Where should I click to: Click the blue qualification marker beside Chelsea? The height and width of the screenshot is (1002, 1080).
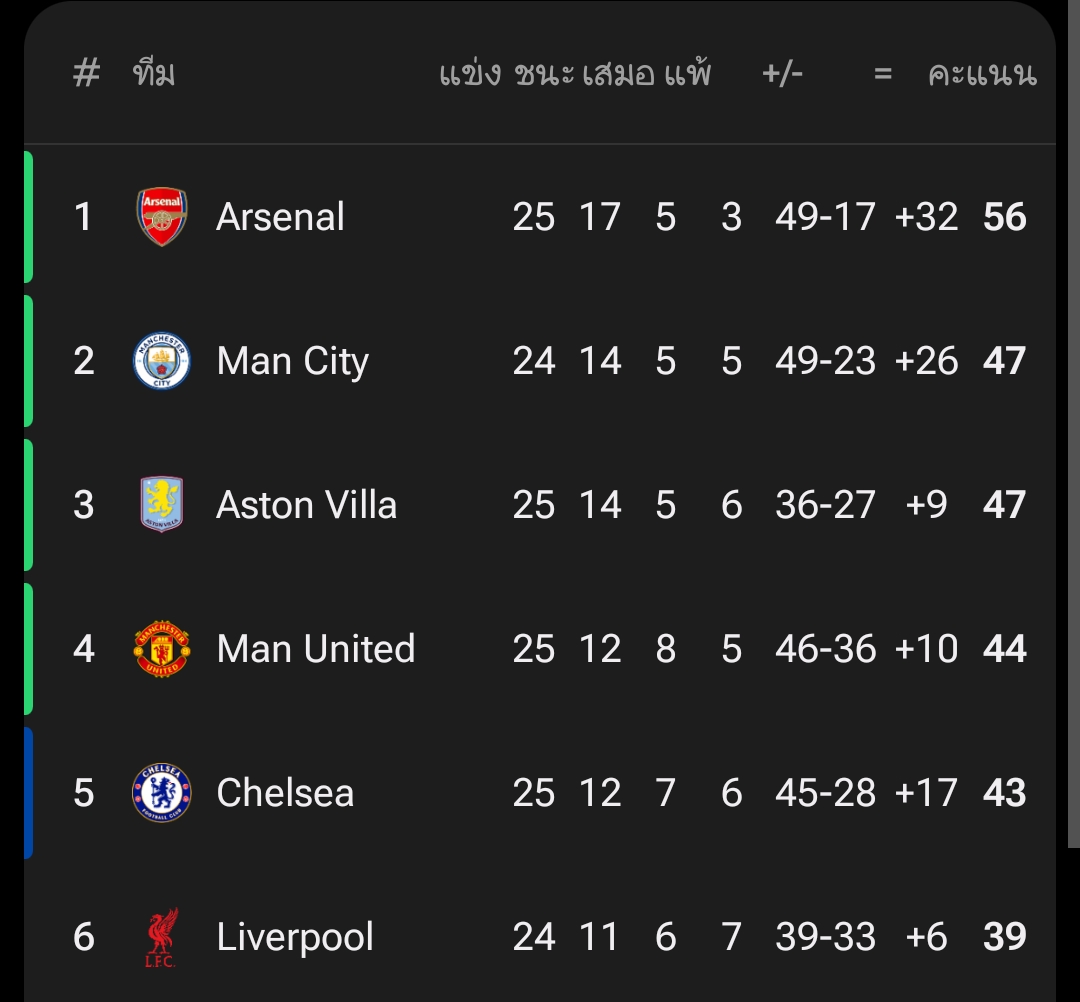(28, 793)
